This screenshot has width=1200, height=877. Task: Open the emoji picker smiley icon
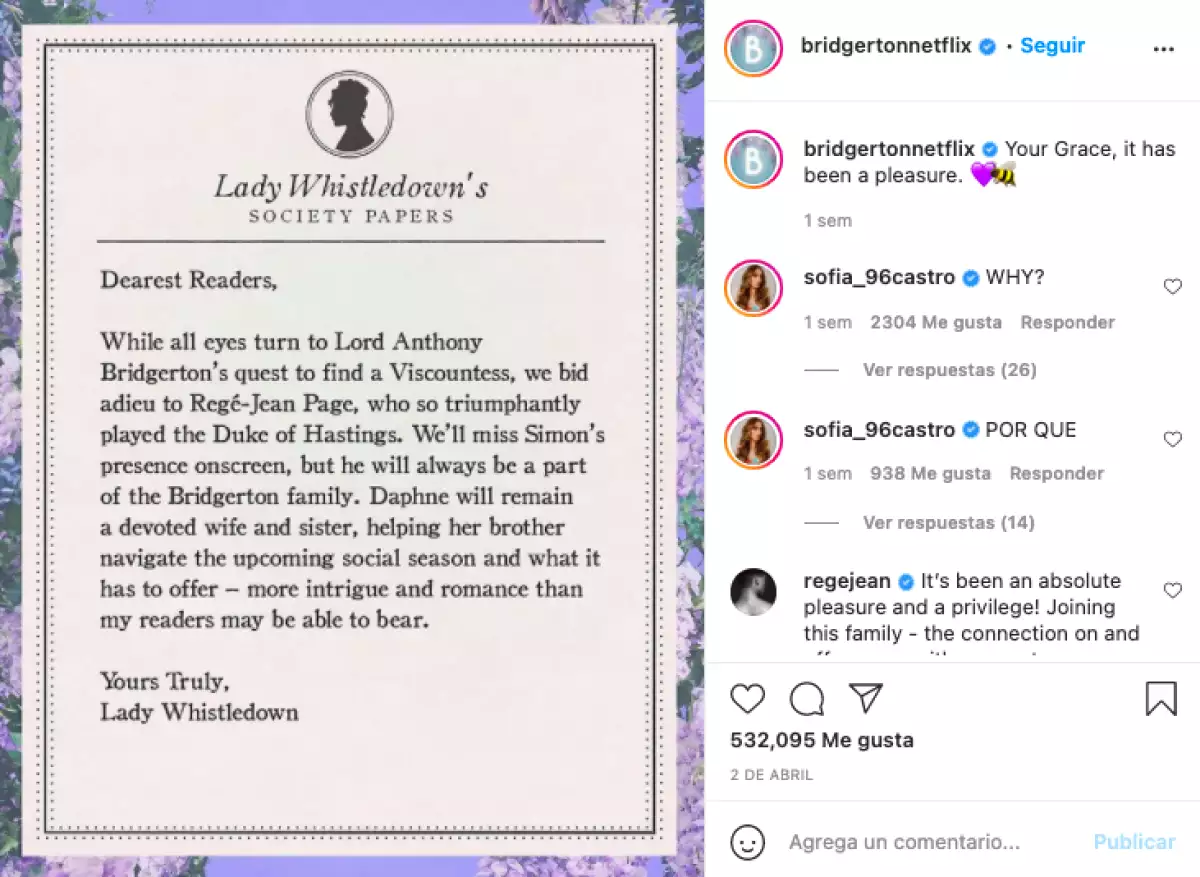pyautogui.click(x=747, y=841)
